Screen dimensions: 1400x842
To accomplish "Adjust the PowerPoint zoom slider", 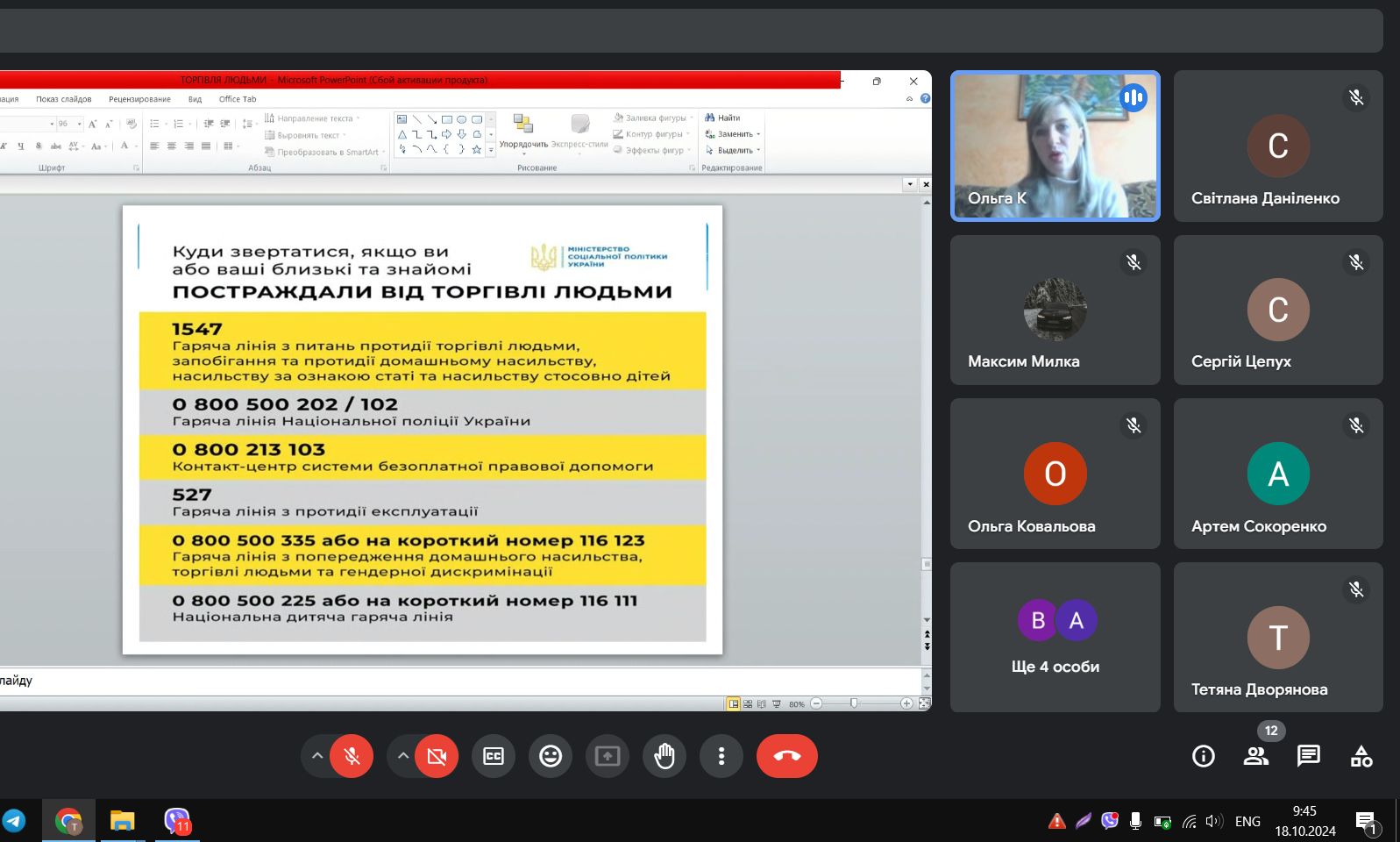I will pyautogui.click(x=854, y=703).
